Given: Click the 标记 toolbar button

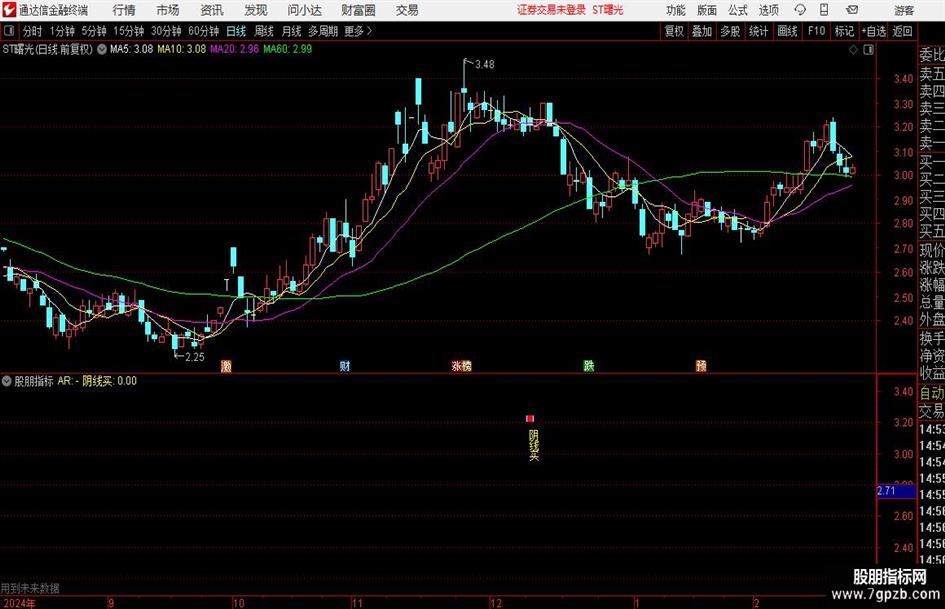Looking at the screenshot, I should point(844,31).
